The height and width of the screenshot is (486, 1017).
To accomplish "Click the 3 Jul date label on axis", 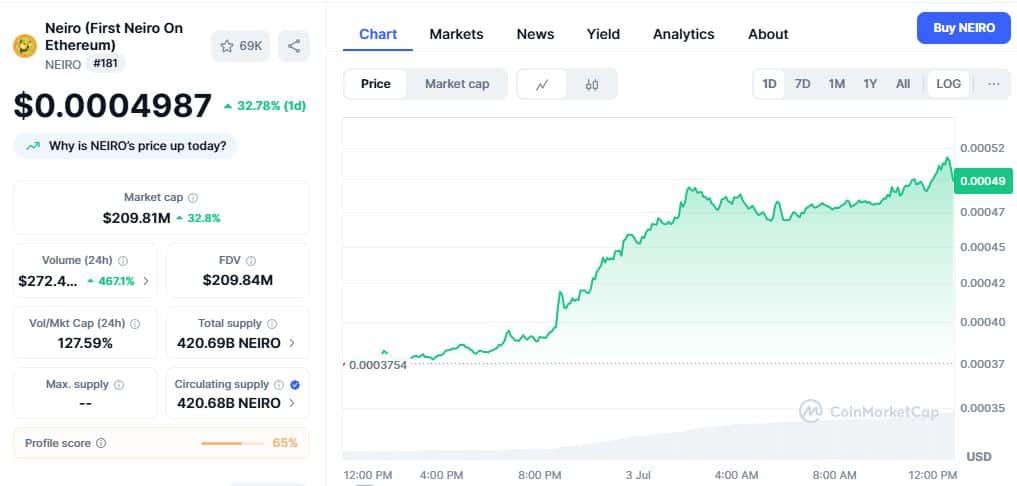I will pos(638,476).
